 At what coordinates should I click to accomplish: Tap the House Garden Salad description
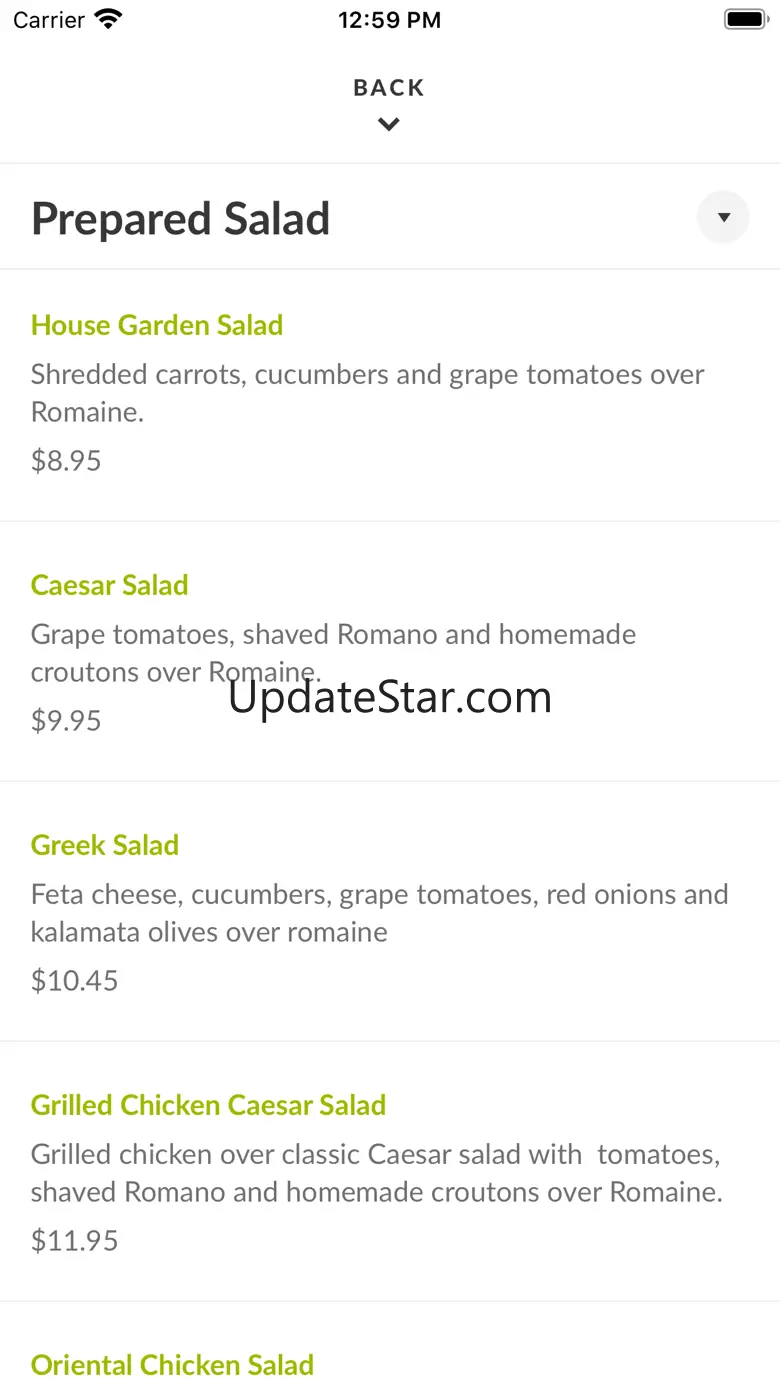tap(367, 392)
